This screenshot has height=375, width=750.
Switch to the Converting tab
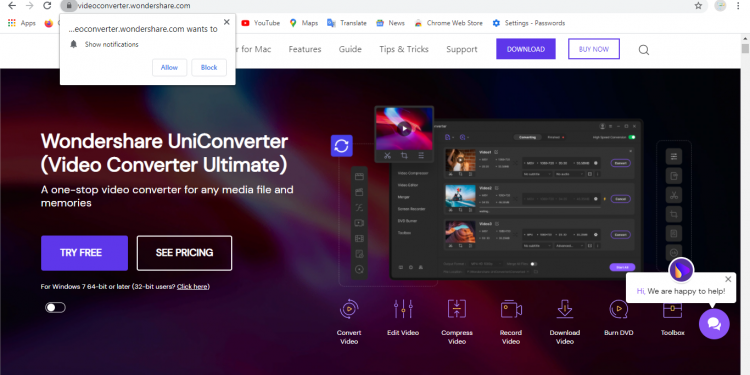pyautogui.click(x=527, y=137)
